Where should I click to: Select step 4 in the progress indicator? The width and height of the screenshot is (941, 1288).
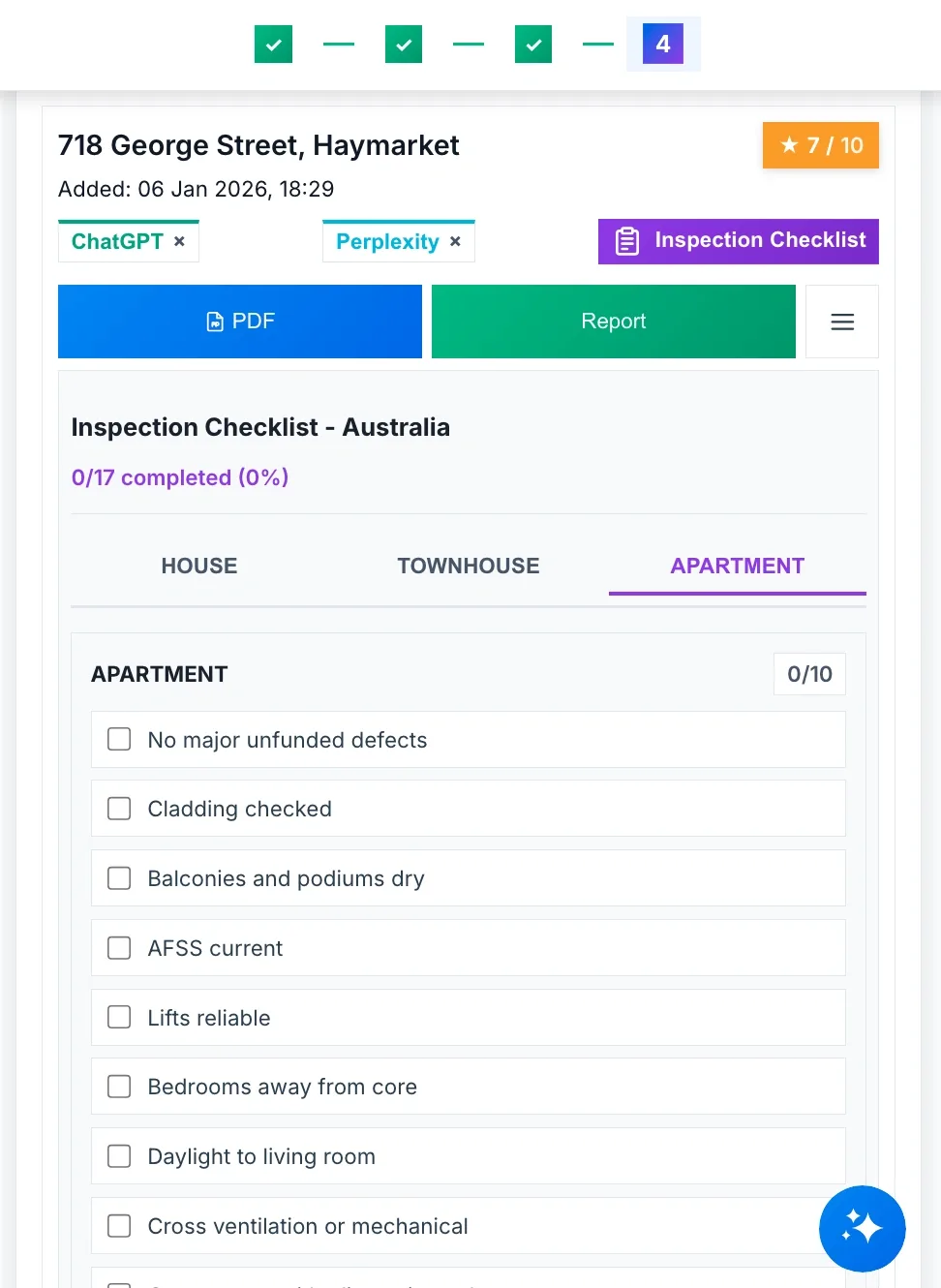tap(663, 44)
